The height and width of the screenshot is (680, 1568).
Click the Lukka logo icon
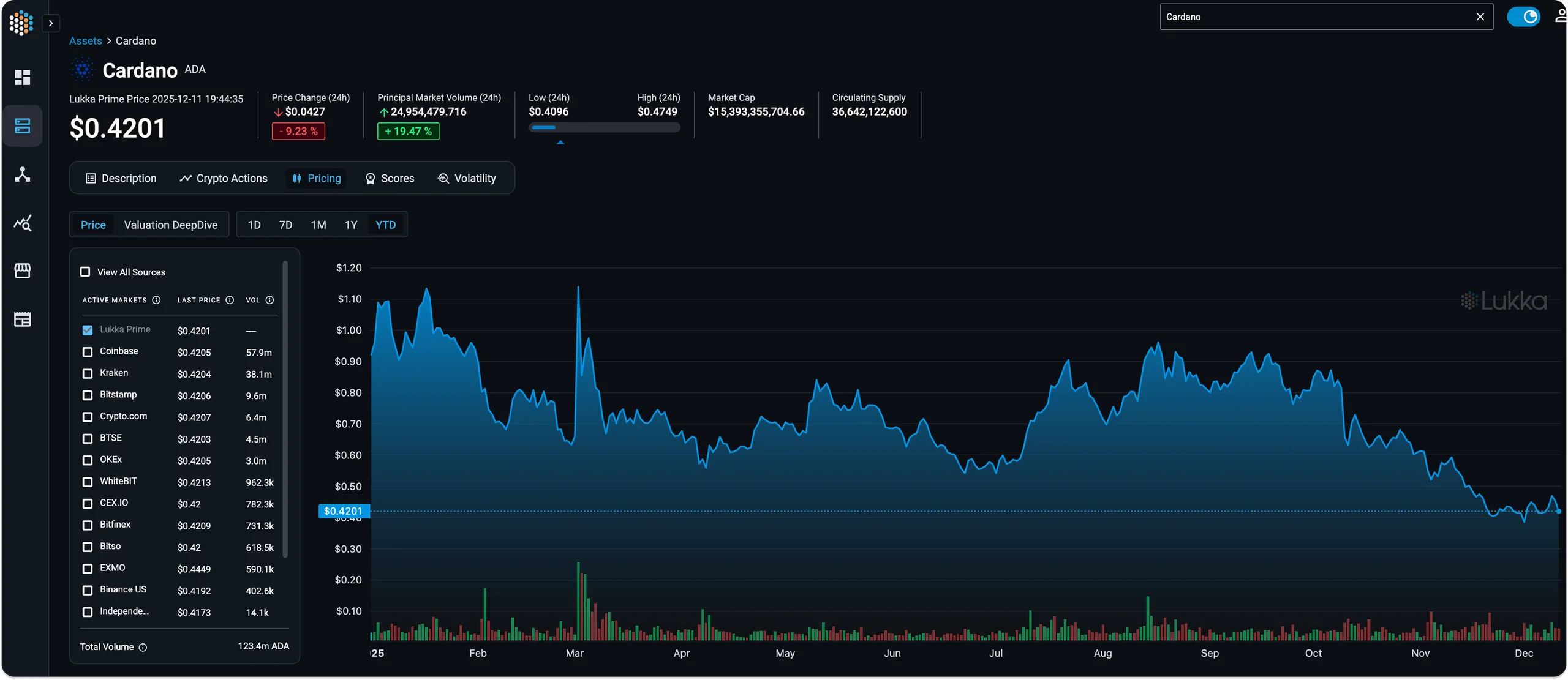pyautogui.click(x=21, y=23)
